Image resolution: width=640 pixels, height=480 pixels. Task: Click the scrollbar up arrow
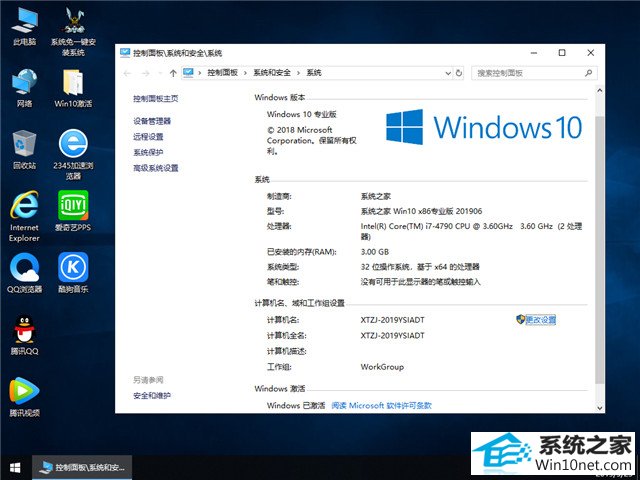pos(599,90)
